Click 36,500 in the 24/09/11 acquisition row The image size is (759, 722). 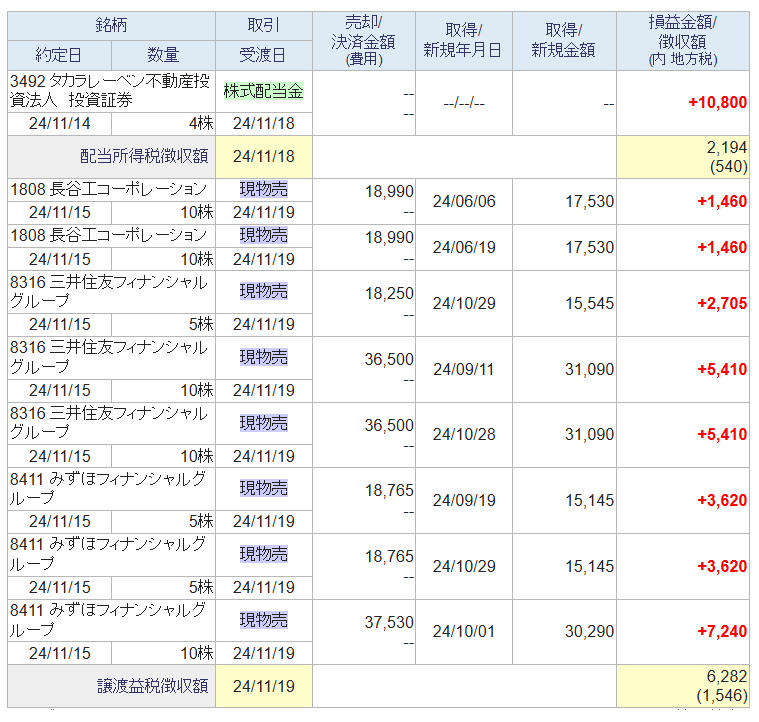389,359
